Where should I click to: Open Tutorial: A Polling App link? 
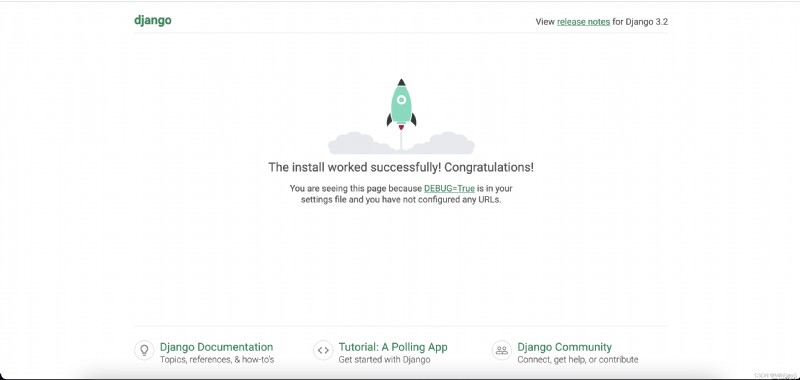393,347
